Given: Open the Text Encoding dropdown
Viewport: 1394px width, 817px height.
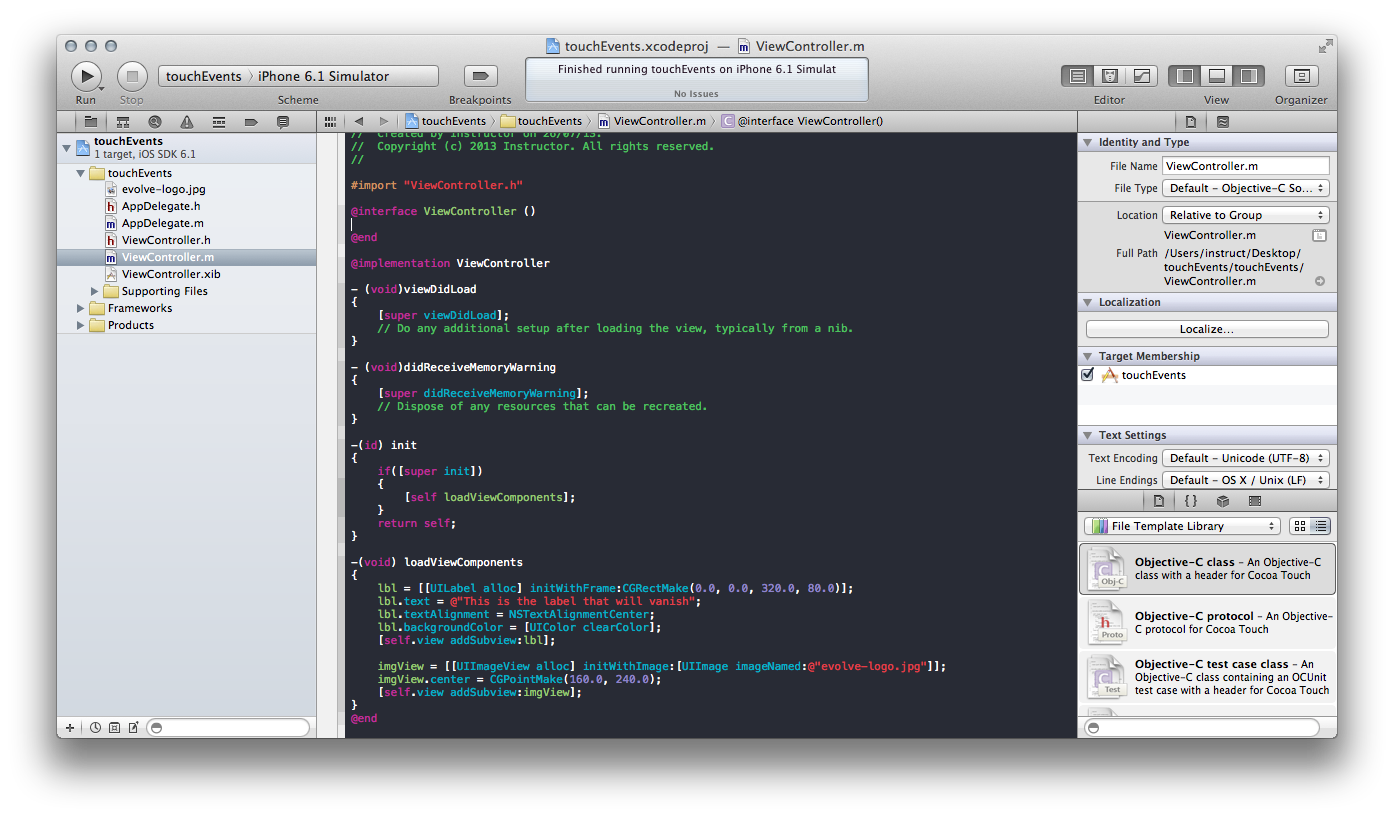Looking at the screenshot, I should coord(1246,458).
